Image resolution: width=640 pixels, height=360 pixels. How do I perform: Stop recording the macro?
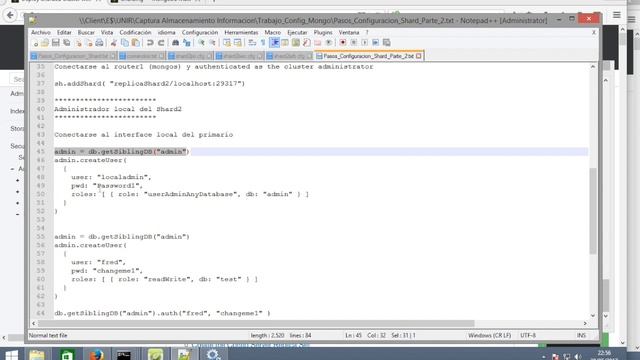(x=353, y=43)
